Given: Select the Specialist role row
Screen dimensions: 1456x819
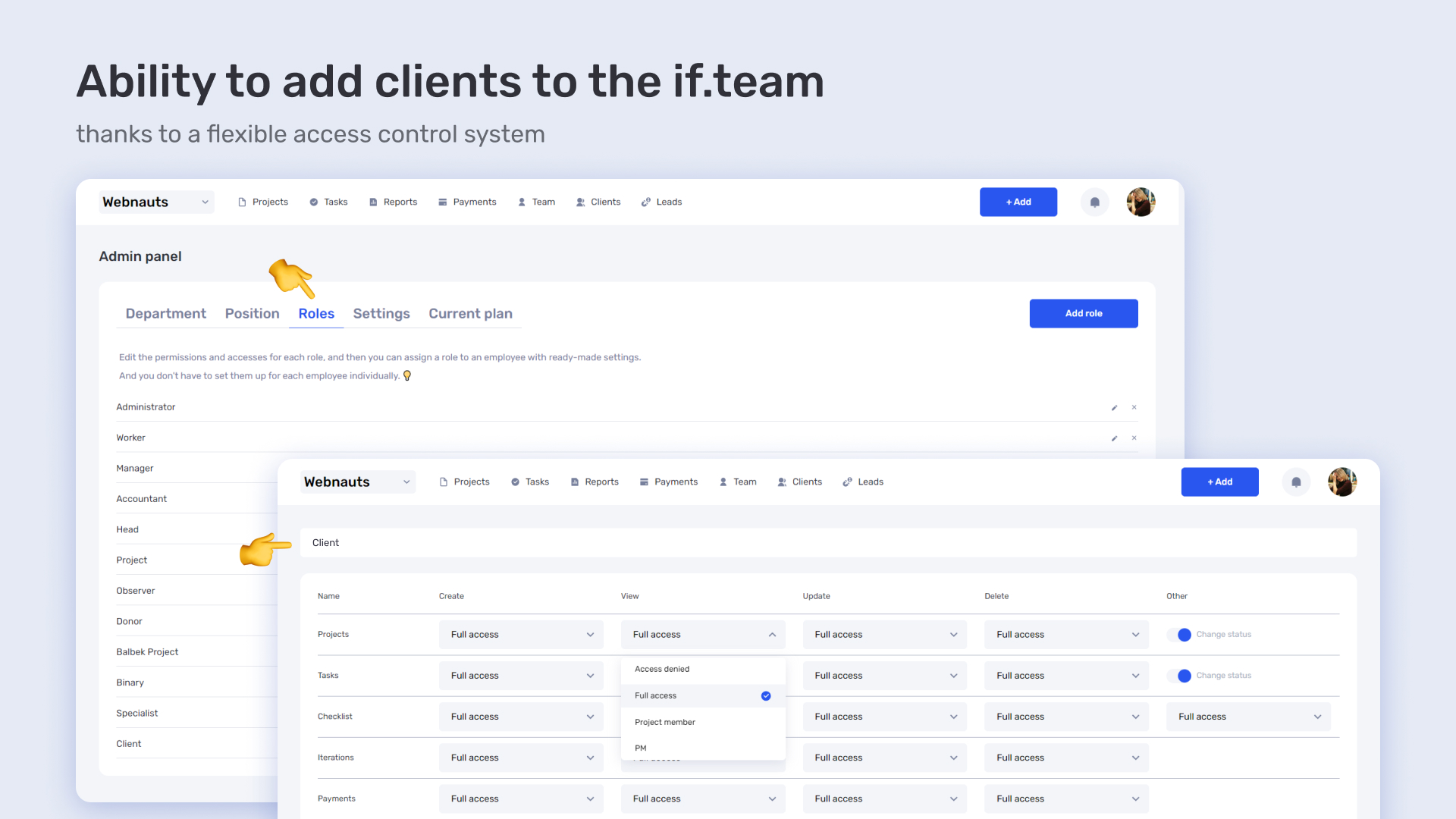Looking at the screenshot, I should pyautogui.click(x=196, y=713).
